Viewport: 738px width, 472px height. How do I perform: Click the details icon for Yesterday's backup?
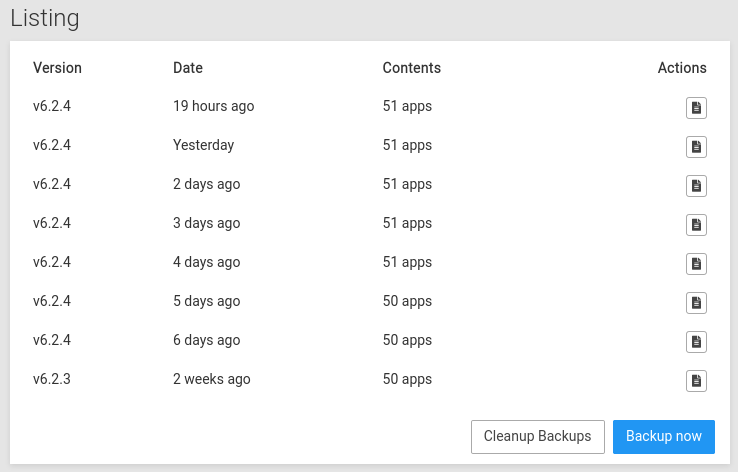click(696, 147)
